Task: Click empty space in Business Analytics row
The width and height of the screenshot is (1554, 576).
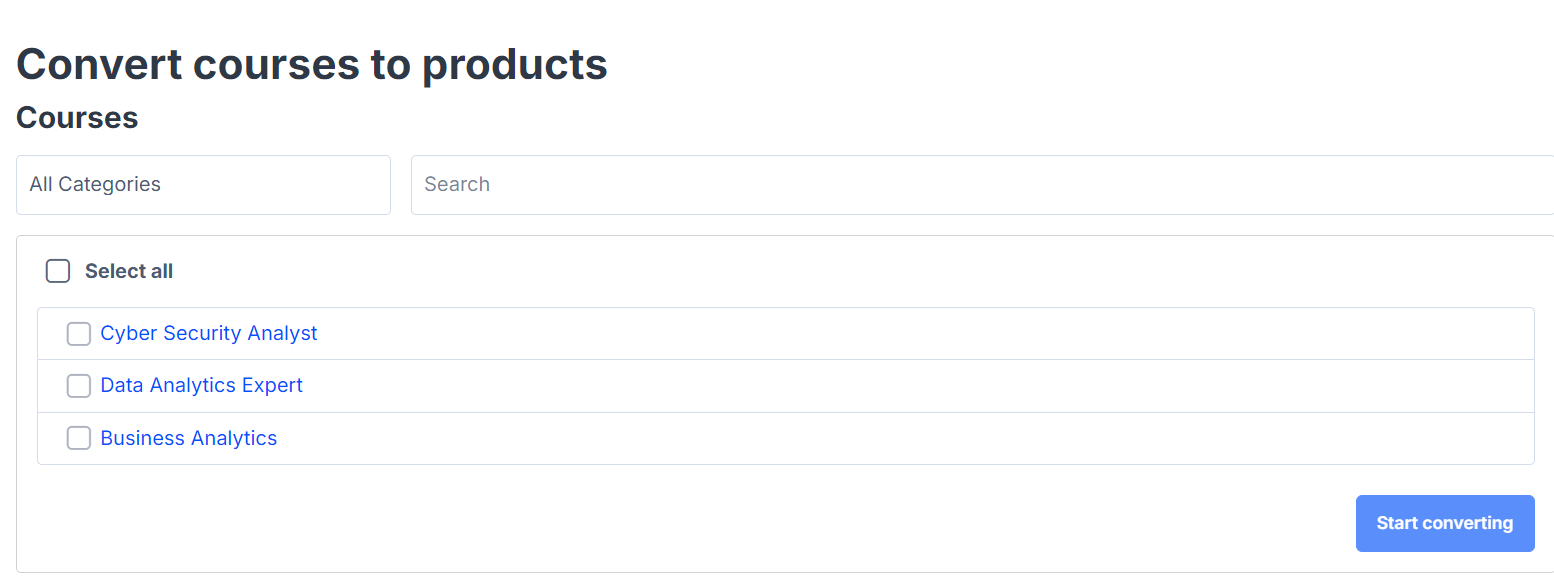Action: tap(900, 438)
